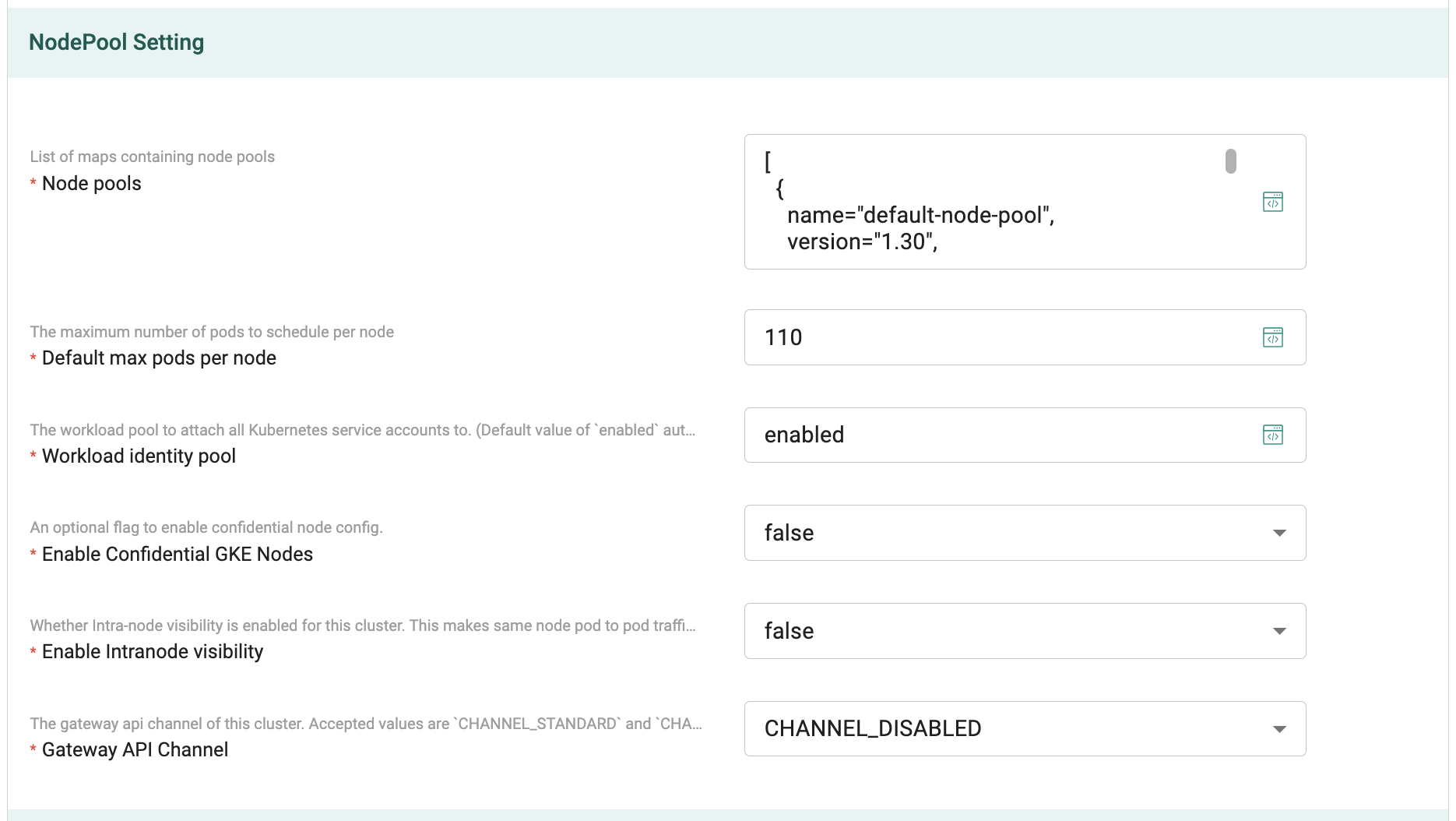The height and width of the screenshot is (821, 1456).
Task: Click the 'Enable Intranode visibility' label
Action: pyautogui.click(x=153, y=652)
